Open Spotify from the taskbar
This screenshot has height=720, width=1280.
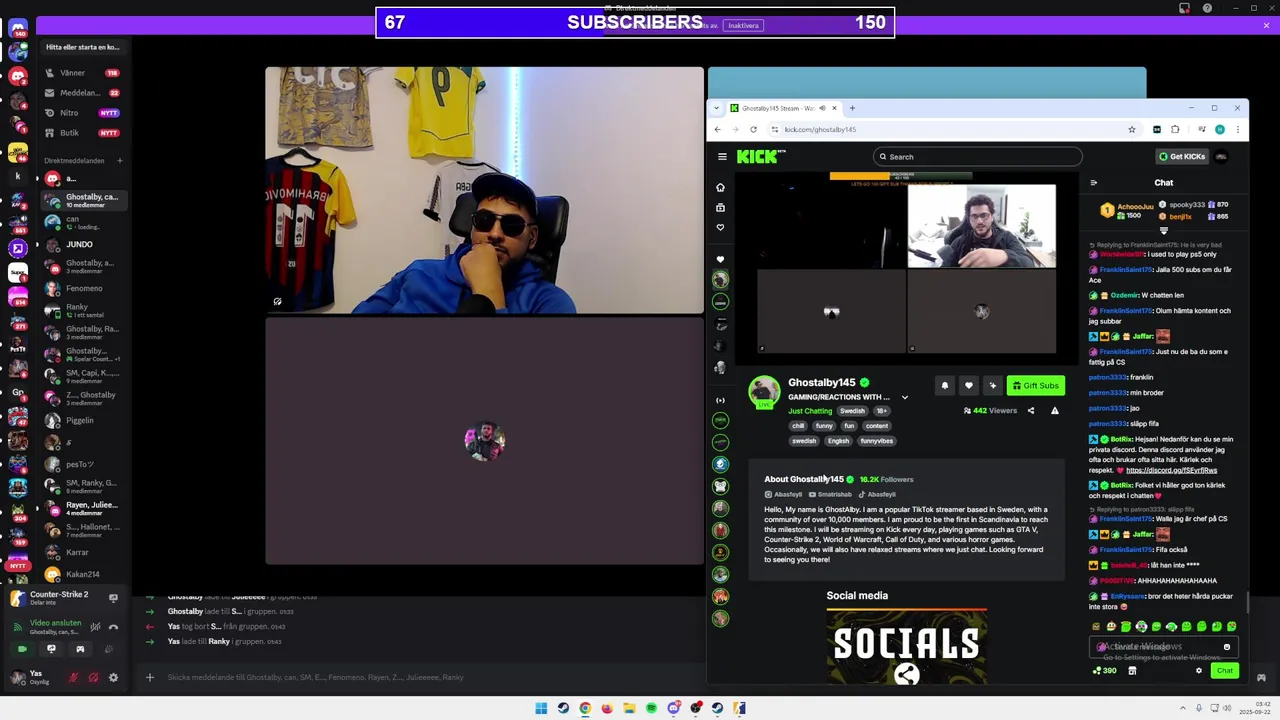tap(651, 708)
